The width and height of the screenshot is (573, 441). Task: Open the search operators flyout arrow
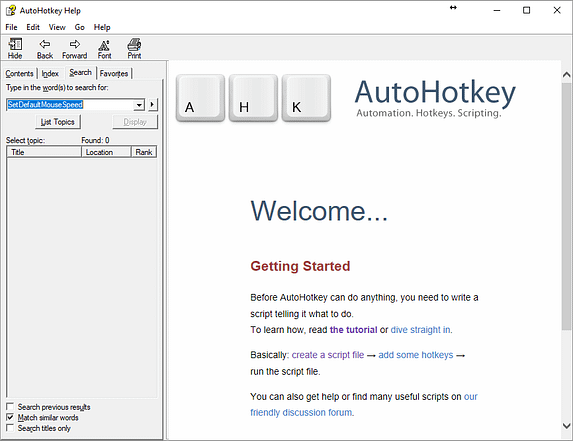tap(152, 105)
